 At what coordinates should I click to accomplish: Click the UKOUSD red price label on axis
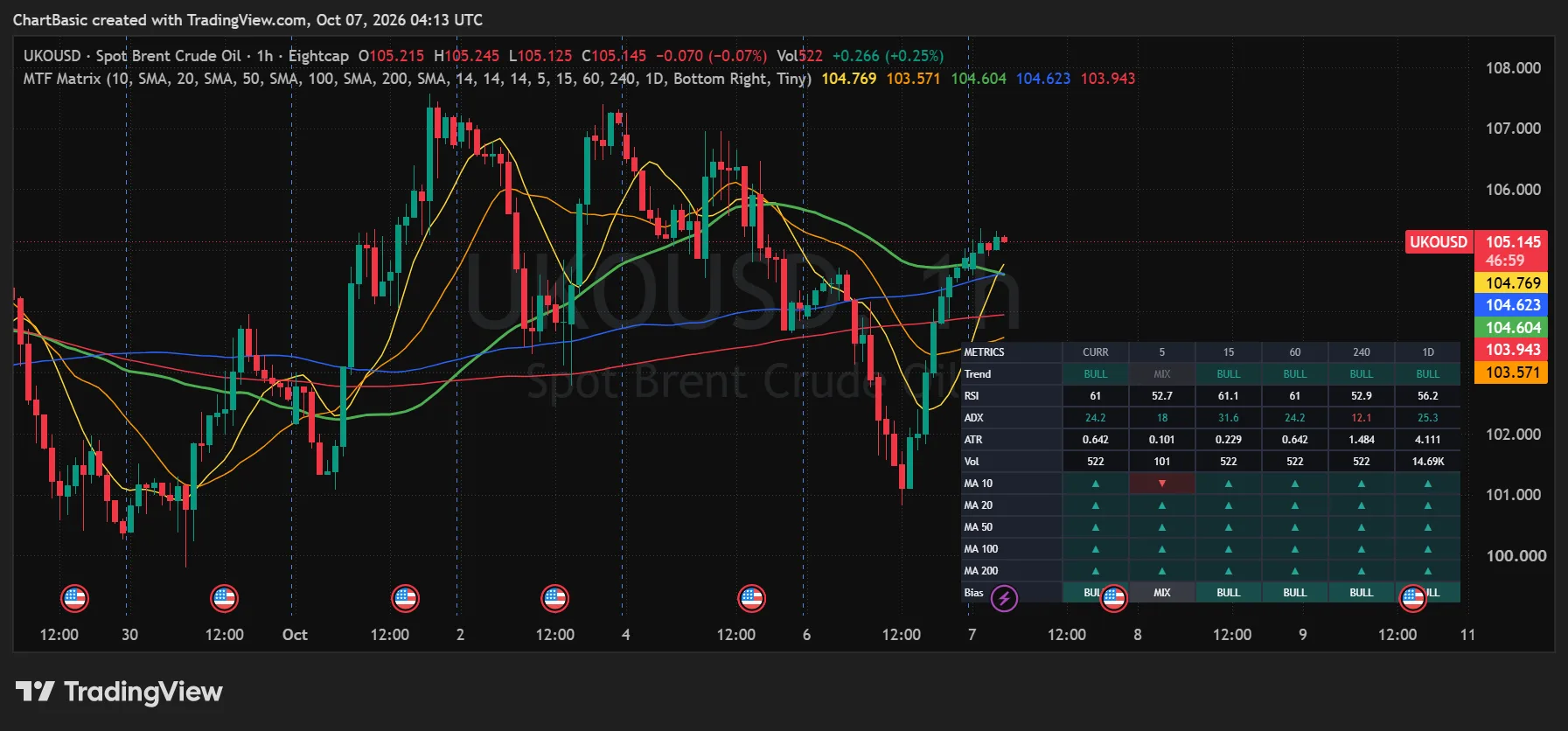1438,242
